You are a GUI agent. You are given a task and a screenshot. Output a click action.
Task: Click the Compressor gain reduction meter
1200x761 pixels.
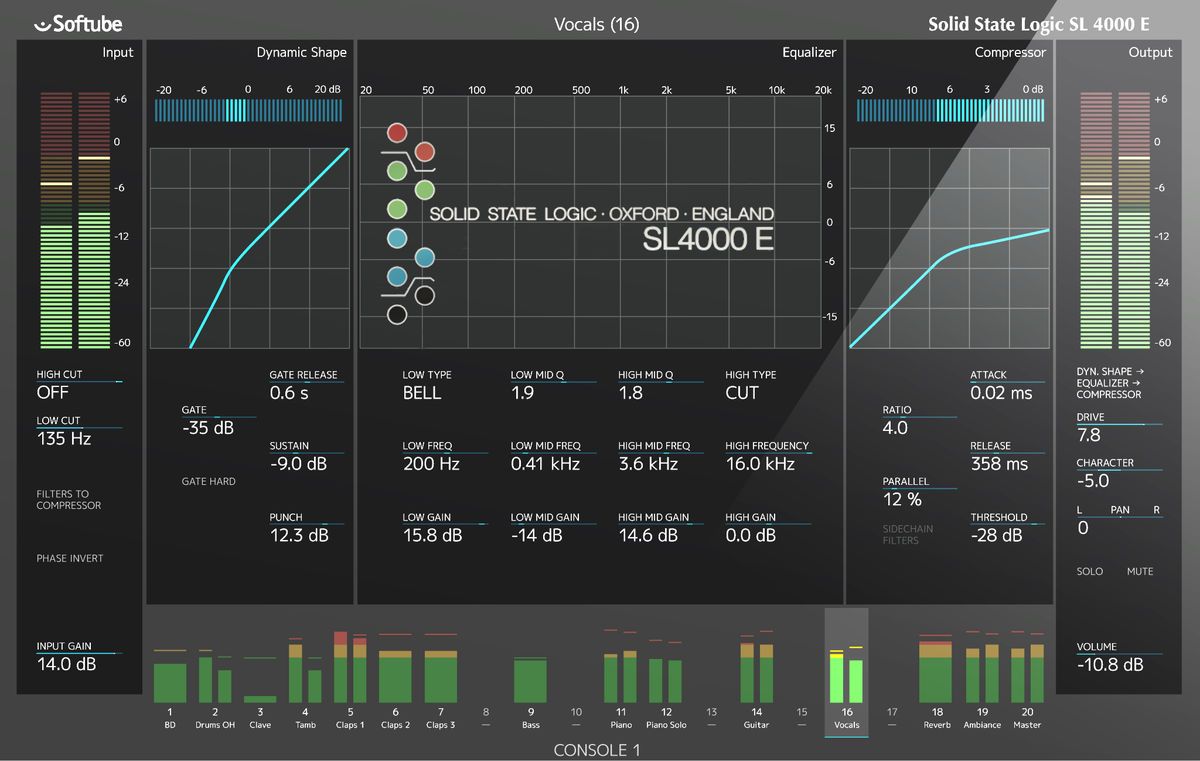click(950, 110)
